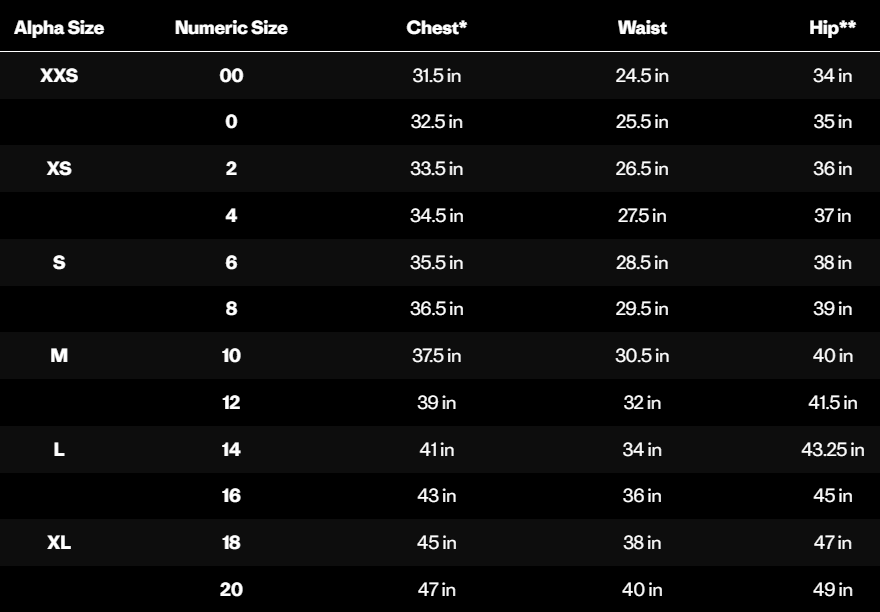Select the XL alpha size cell

[59, 542]
